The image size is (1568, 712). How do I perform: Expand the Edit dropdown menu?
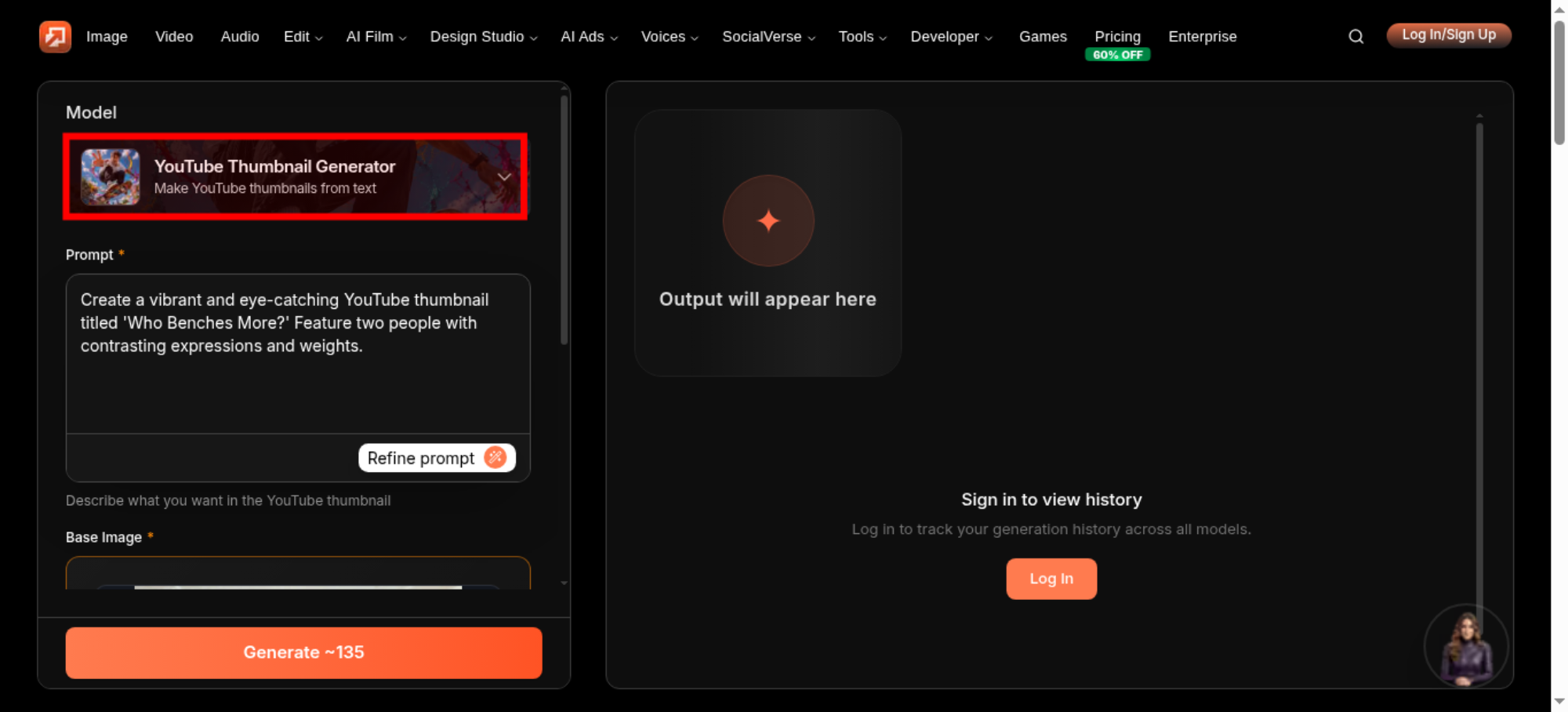click(x=303, y=37)
